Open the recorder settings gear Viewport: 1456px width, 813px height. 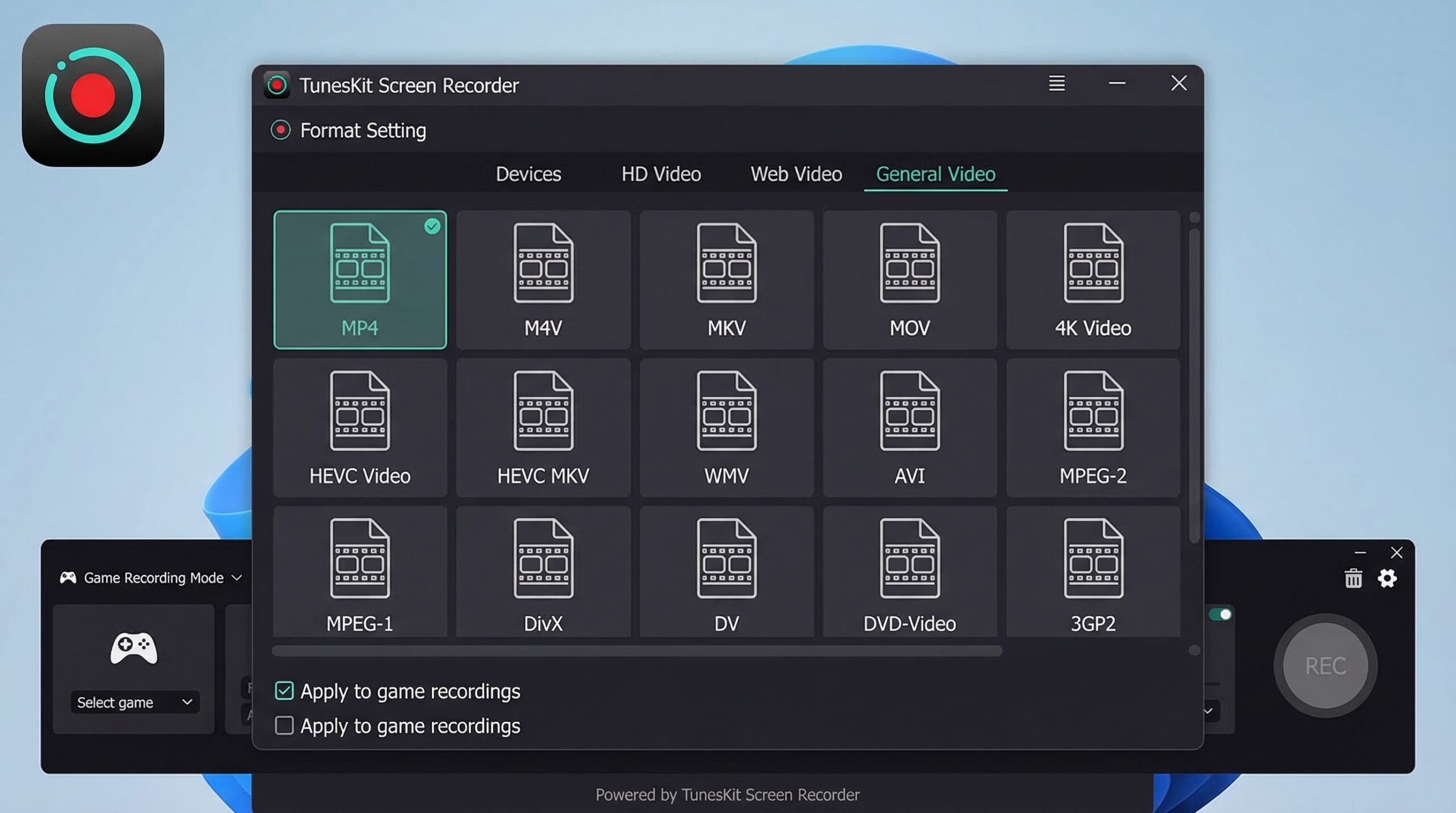pos(1388,578)
